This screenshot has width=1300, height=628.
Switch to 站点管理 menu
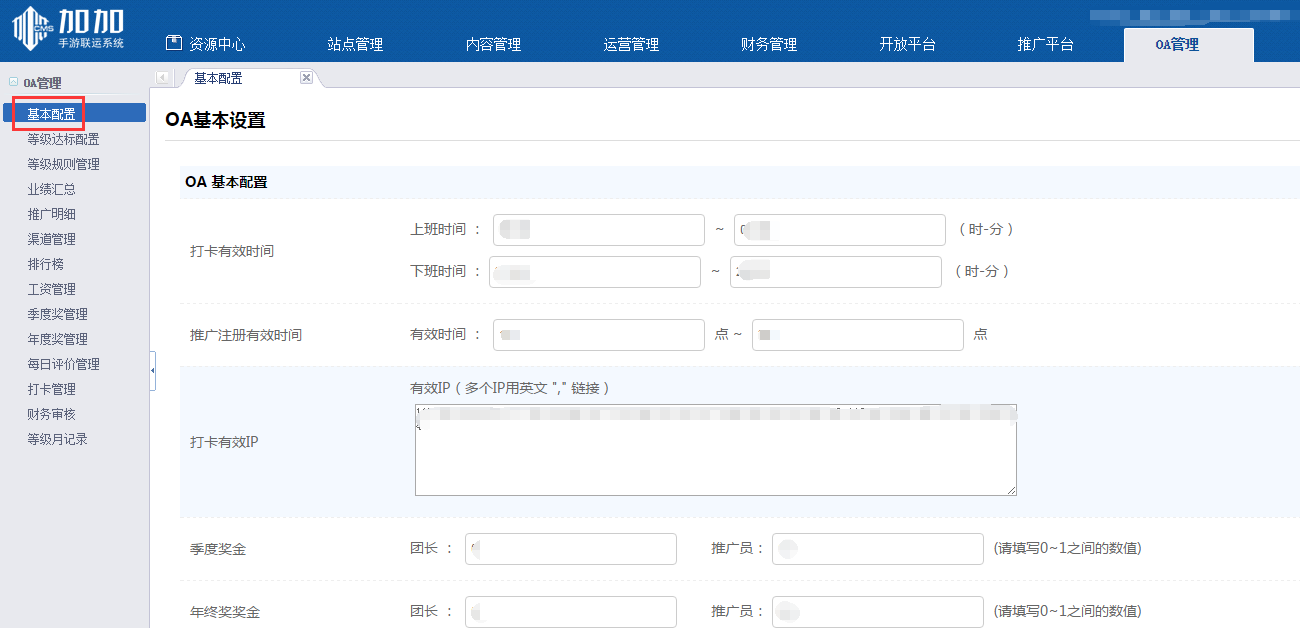pos(355,44)
